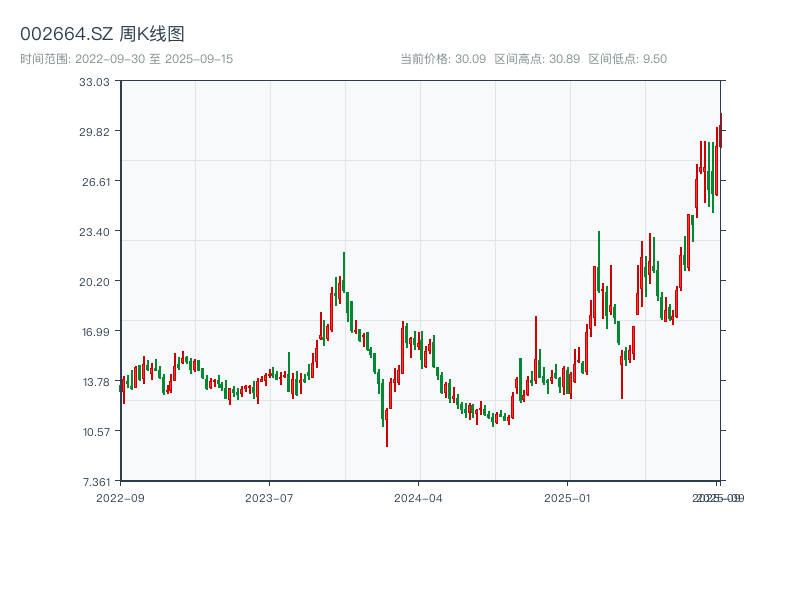The image size is (800, 600).
Task: Click the tall green candle peaking near 22
Action: 344,272
